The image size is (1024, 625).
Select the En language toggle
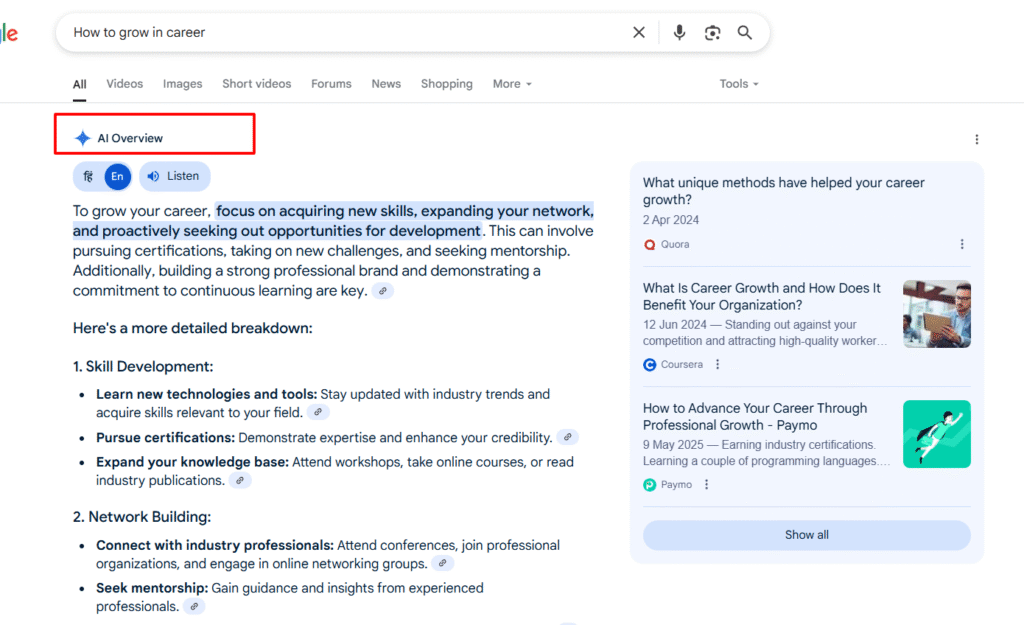(x=118, y=176)
